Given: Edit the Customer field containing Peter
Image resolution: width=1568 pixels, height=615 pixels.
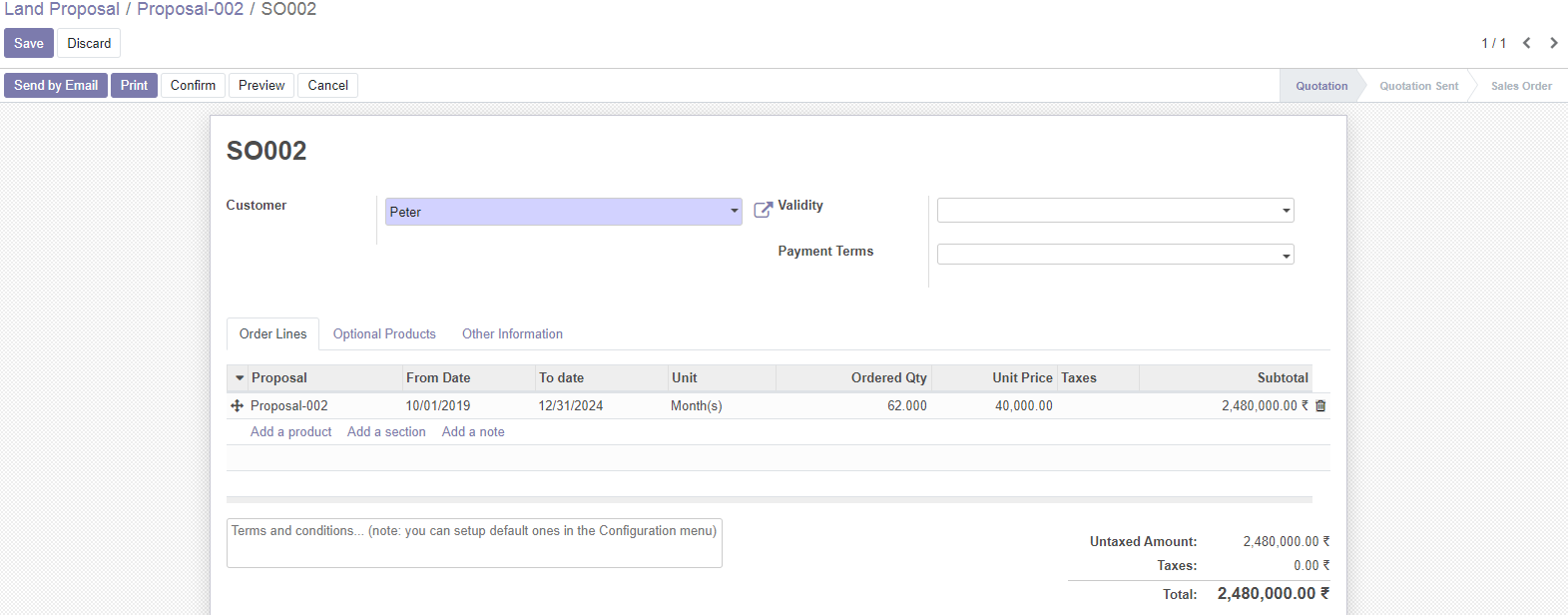Looking at the screenshot, I should tap(564, 212).
